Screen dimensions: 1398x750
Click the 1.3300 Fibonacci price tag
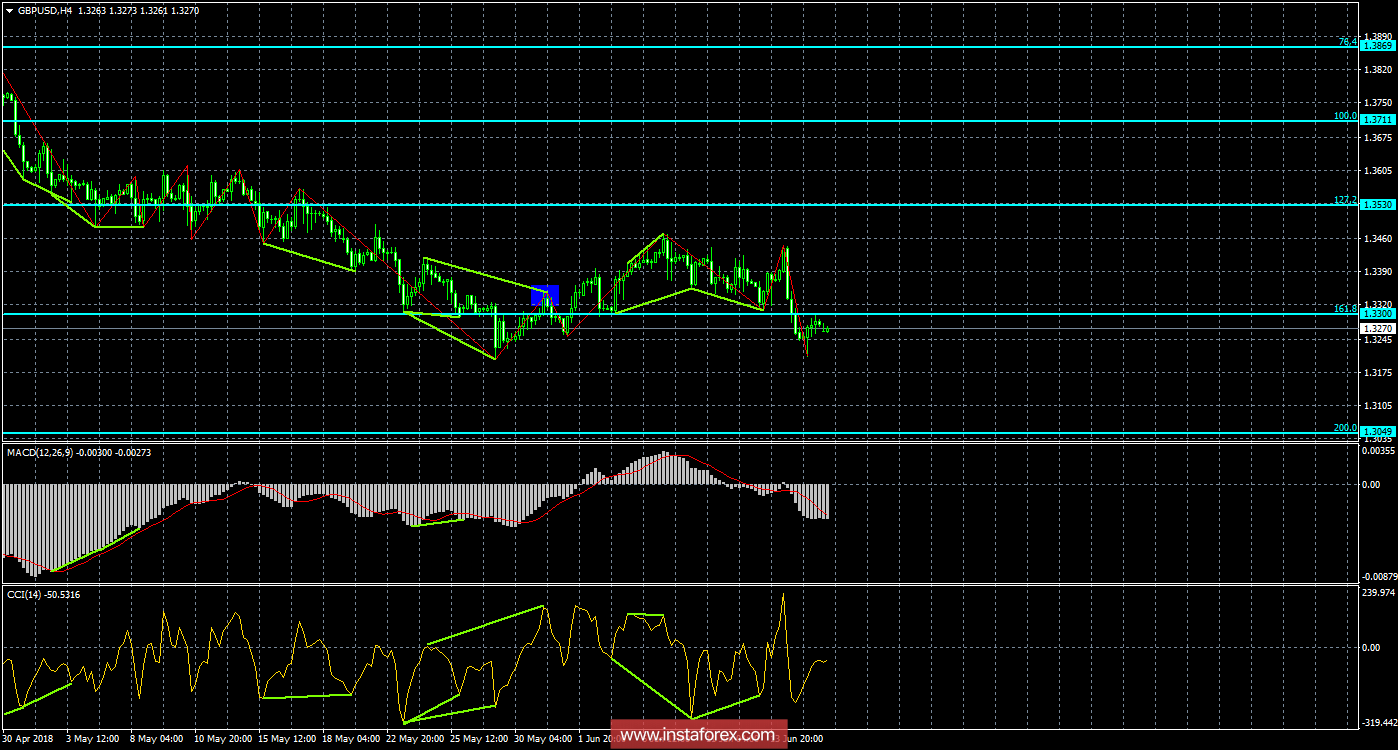click(x=1378, y=313)
